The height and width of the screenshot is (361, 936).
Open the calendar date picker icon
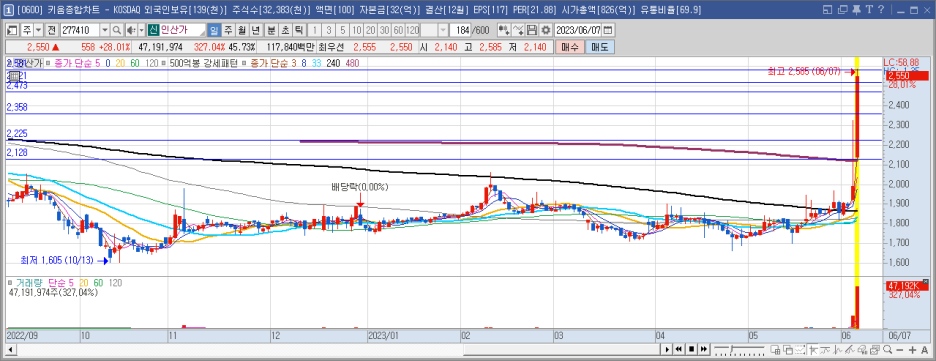[608, 30]
